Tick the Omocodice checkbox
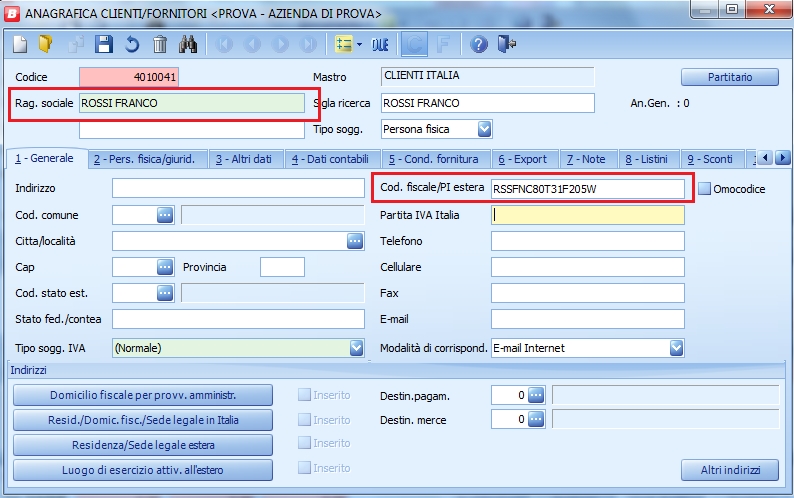The width and height of the screenshot is (794, 498). [704, 189]
